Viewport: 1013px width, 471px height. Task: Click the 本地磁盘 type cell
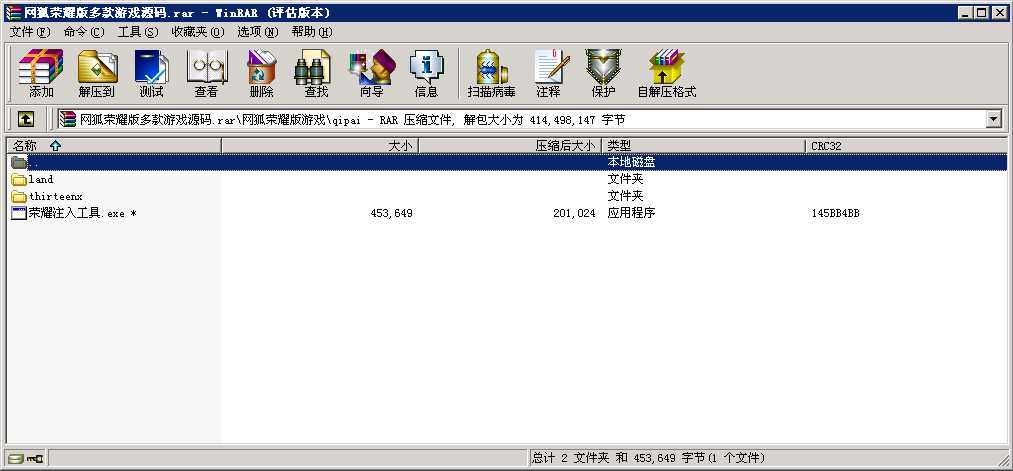click(x=631, y=162)
